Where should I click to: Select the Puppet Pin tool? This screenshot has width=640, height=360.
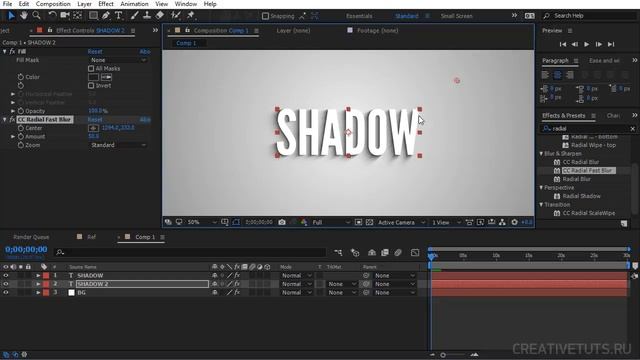[190, 16]
